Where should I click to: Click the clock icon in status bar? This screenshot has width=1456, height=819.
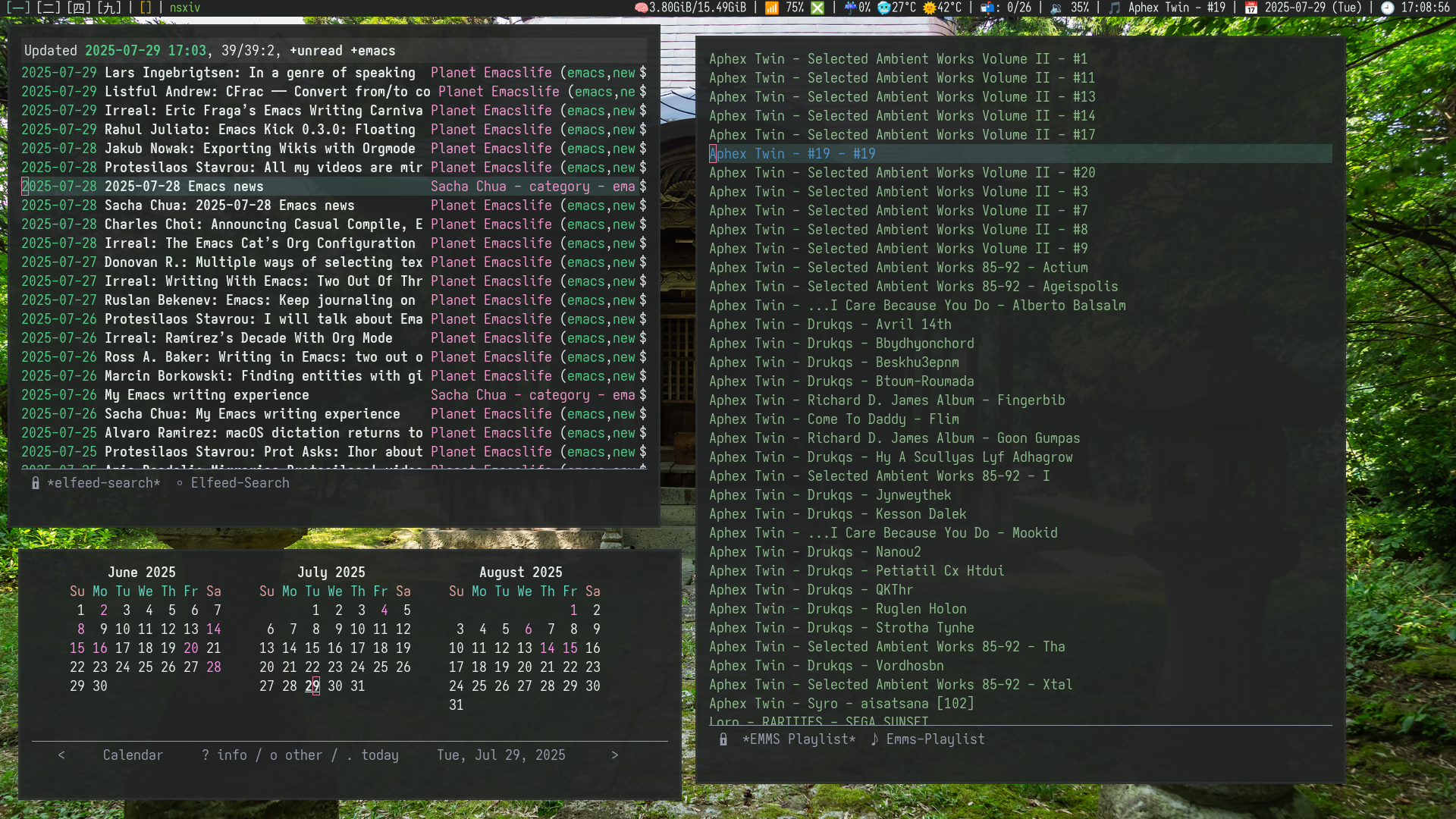(x=1387, y=8)
